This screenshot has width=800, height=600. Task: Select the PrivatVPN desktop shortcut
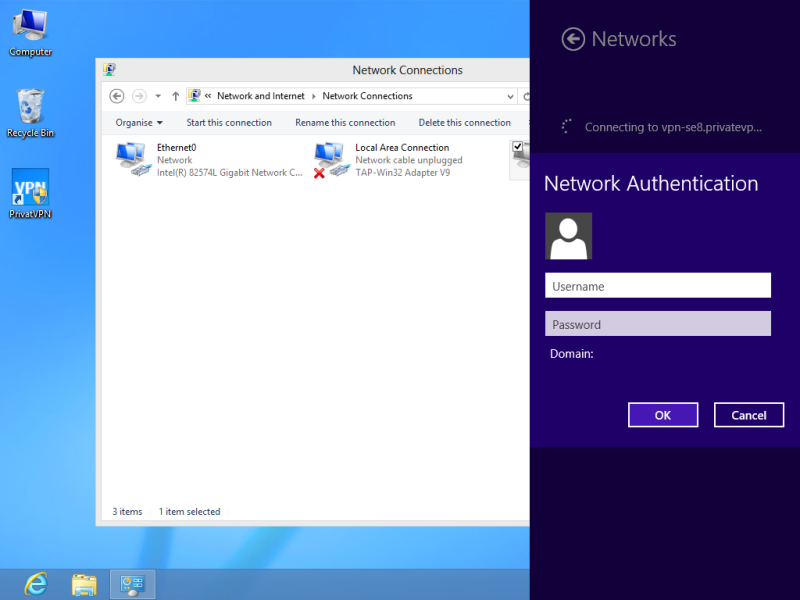[x=30, y=190]
